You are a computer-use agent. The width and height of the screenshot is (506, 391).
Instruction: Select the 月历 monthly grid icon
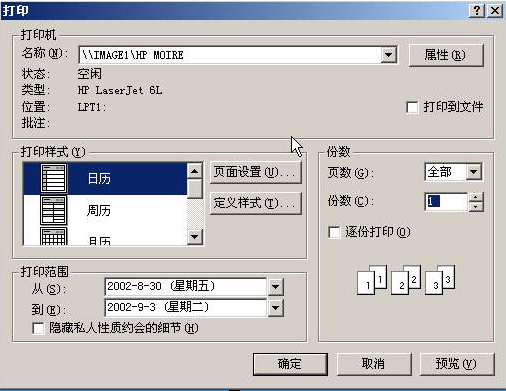click(53, 236)
